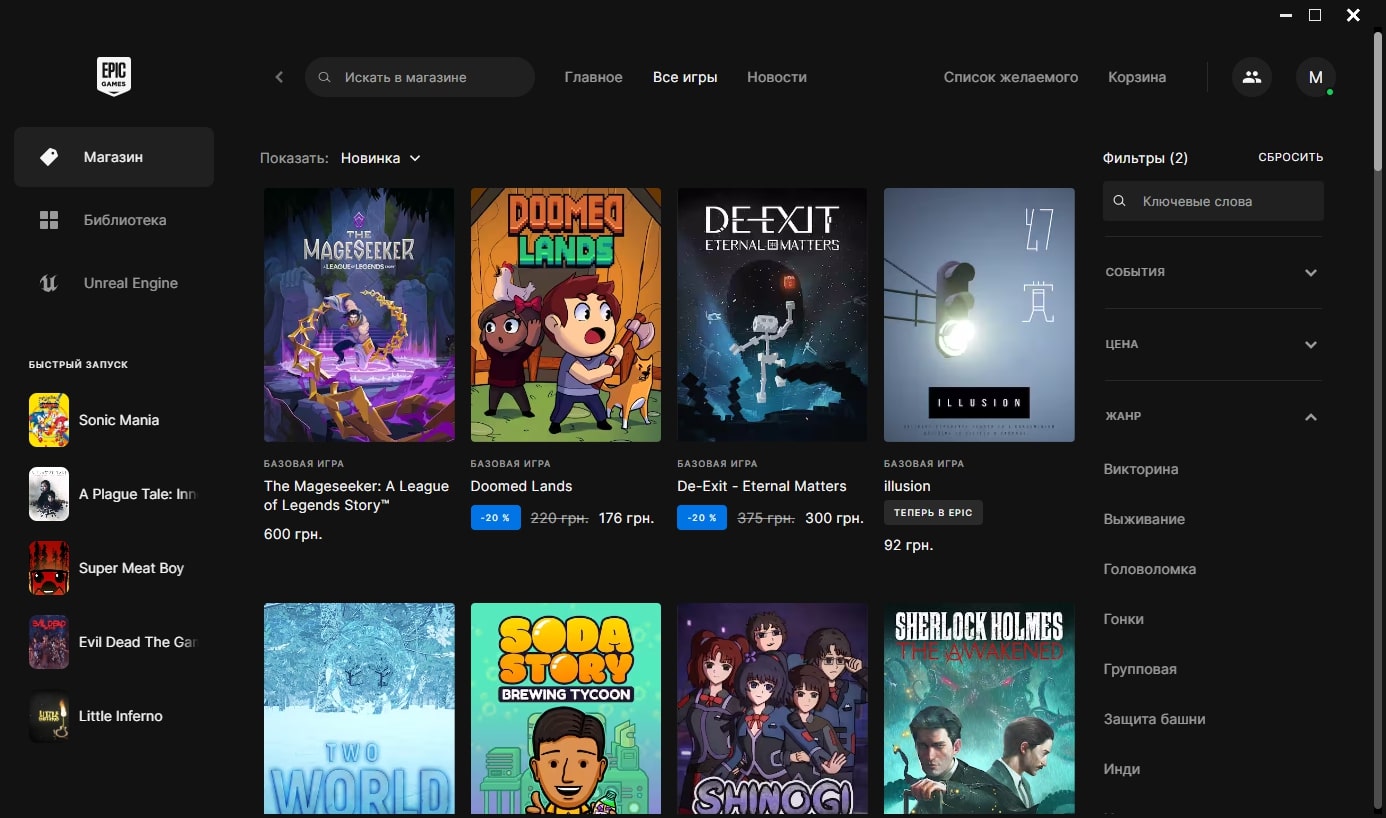The height and width of the screenshot is (818, 1386).
Task: Open the Doomed Lands cover art
Action: click(566, 315)
